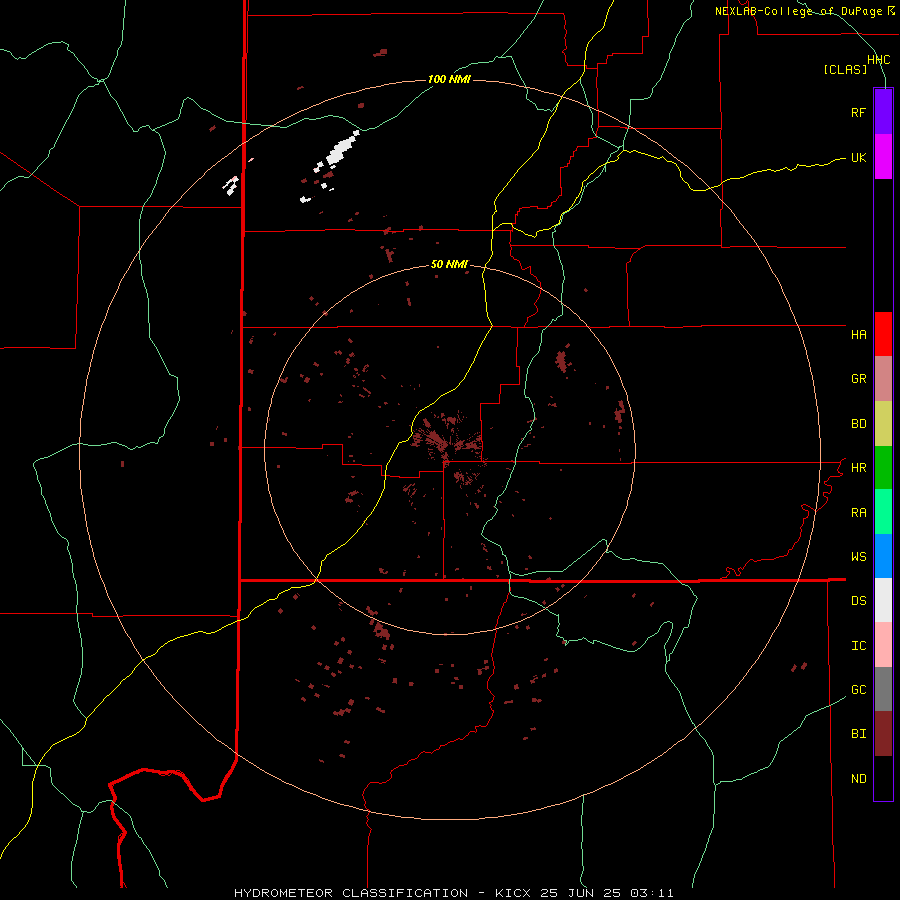Pick the HR green legend swatch
900x900 pixels.
click(x=883, y=468)
